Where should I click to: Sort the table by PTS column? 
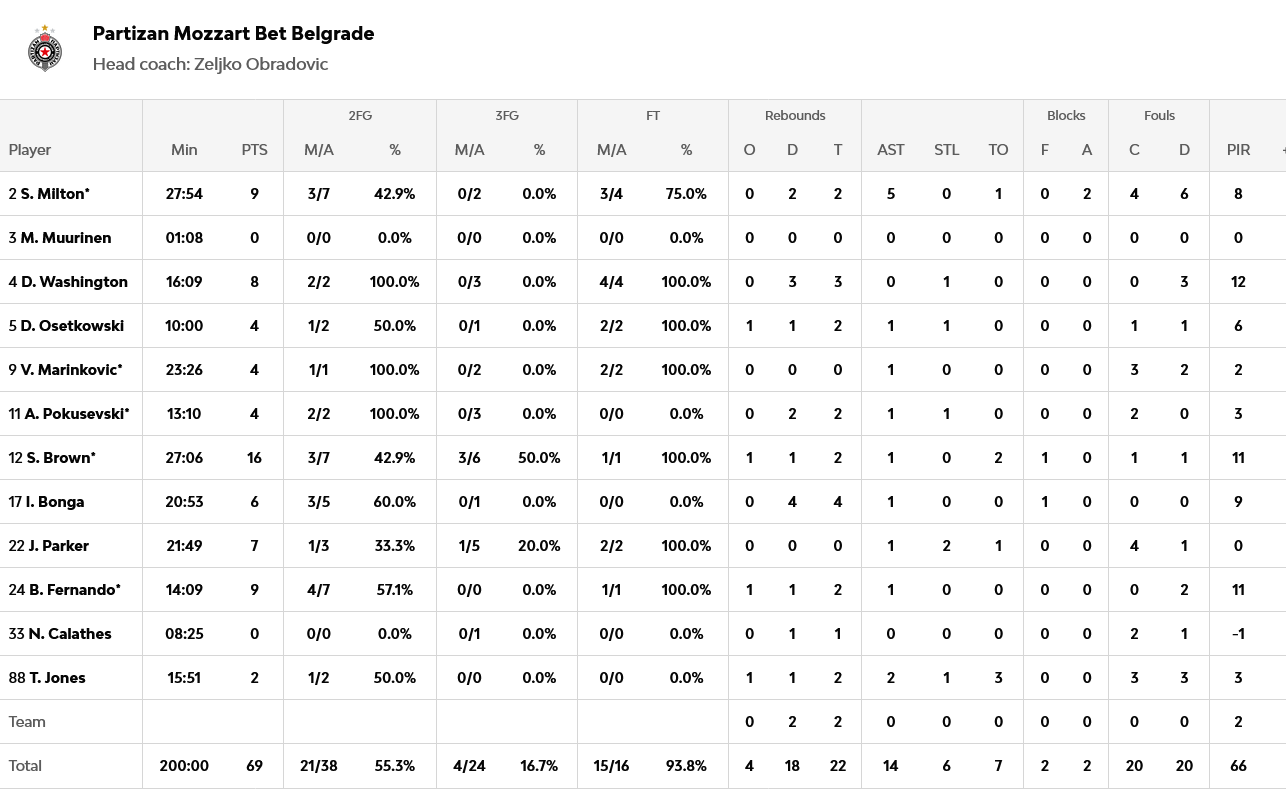tap(254, 150)
